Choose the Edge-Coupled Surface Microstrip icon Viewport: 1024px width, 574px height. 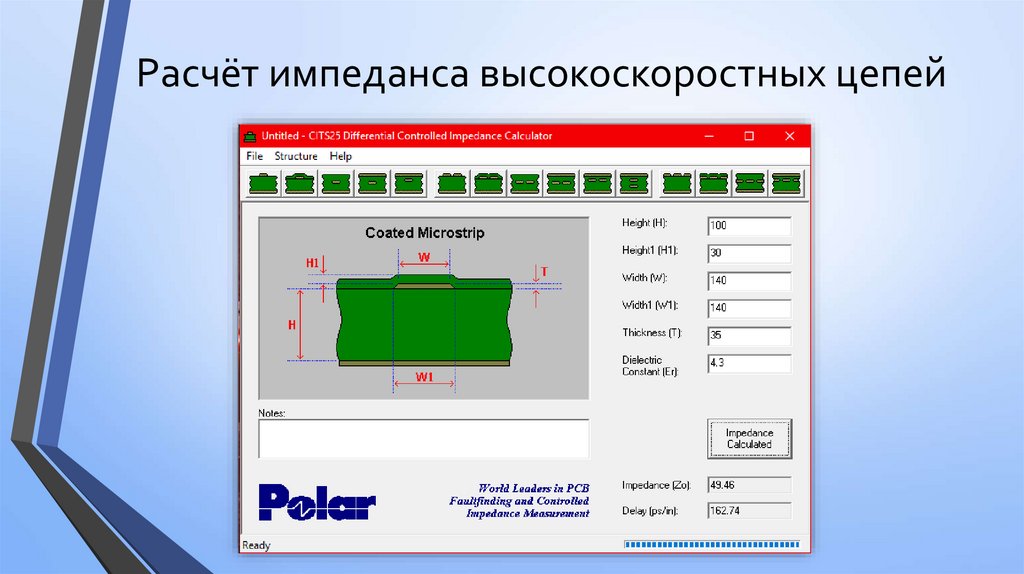[452, 183]
